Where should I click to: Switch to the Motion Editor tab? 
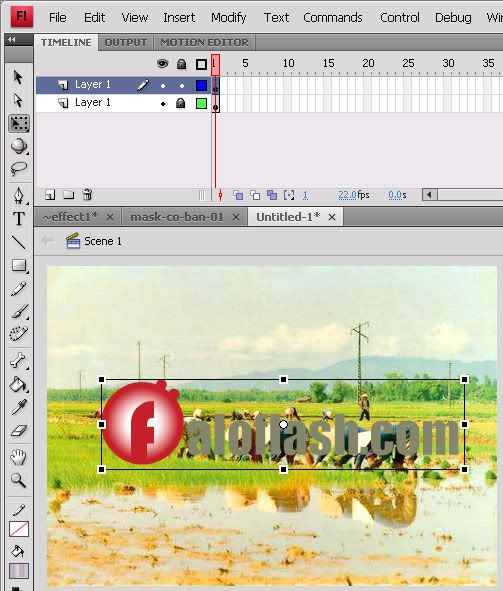[x=204, y=42]
